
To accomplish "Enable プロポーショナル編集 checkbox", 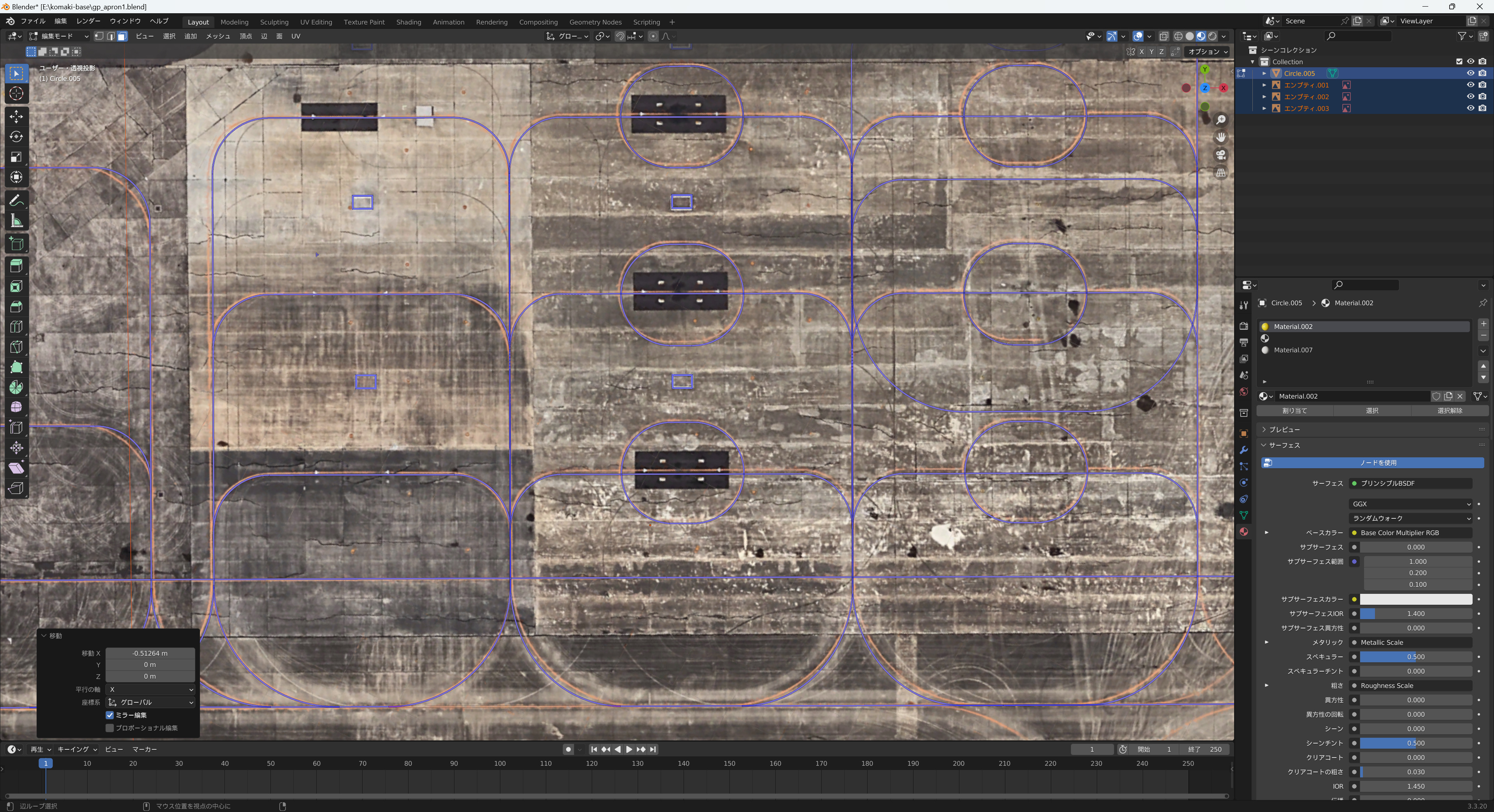I will [x=110, y=728].
